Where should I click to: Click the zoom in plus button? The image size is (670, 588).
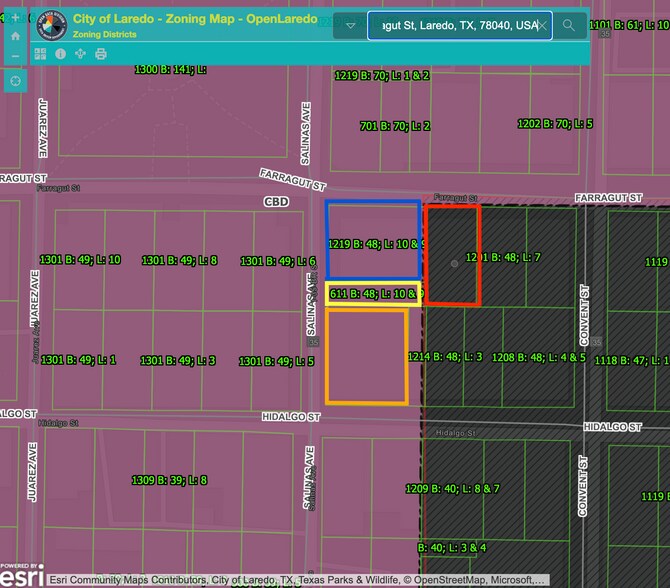click(15, 18)
